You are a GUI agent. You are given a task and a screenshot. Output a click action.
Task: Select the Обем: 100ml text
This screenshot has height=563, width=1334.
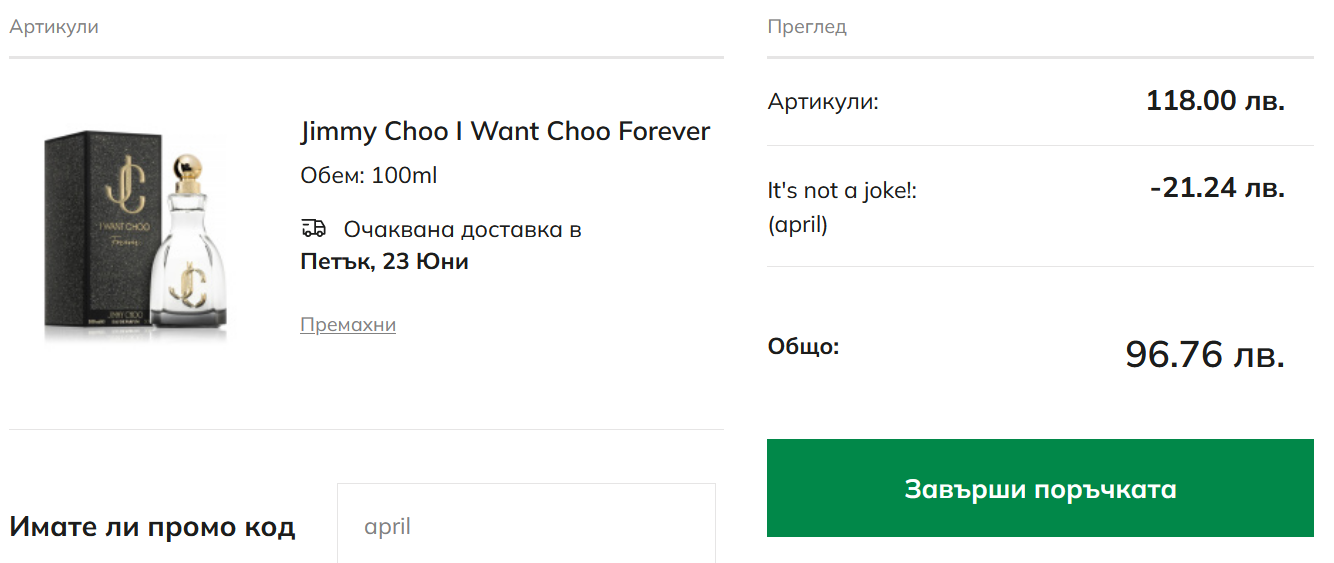[368, 176]
